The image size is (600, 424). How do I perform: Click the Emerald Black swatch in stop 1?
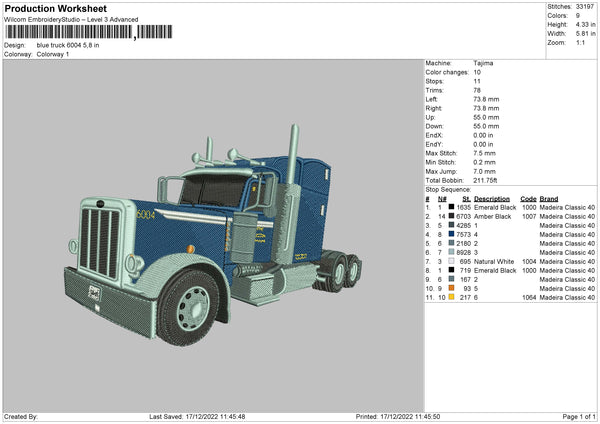click(x=452, y=206)
